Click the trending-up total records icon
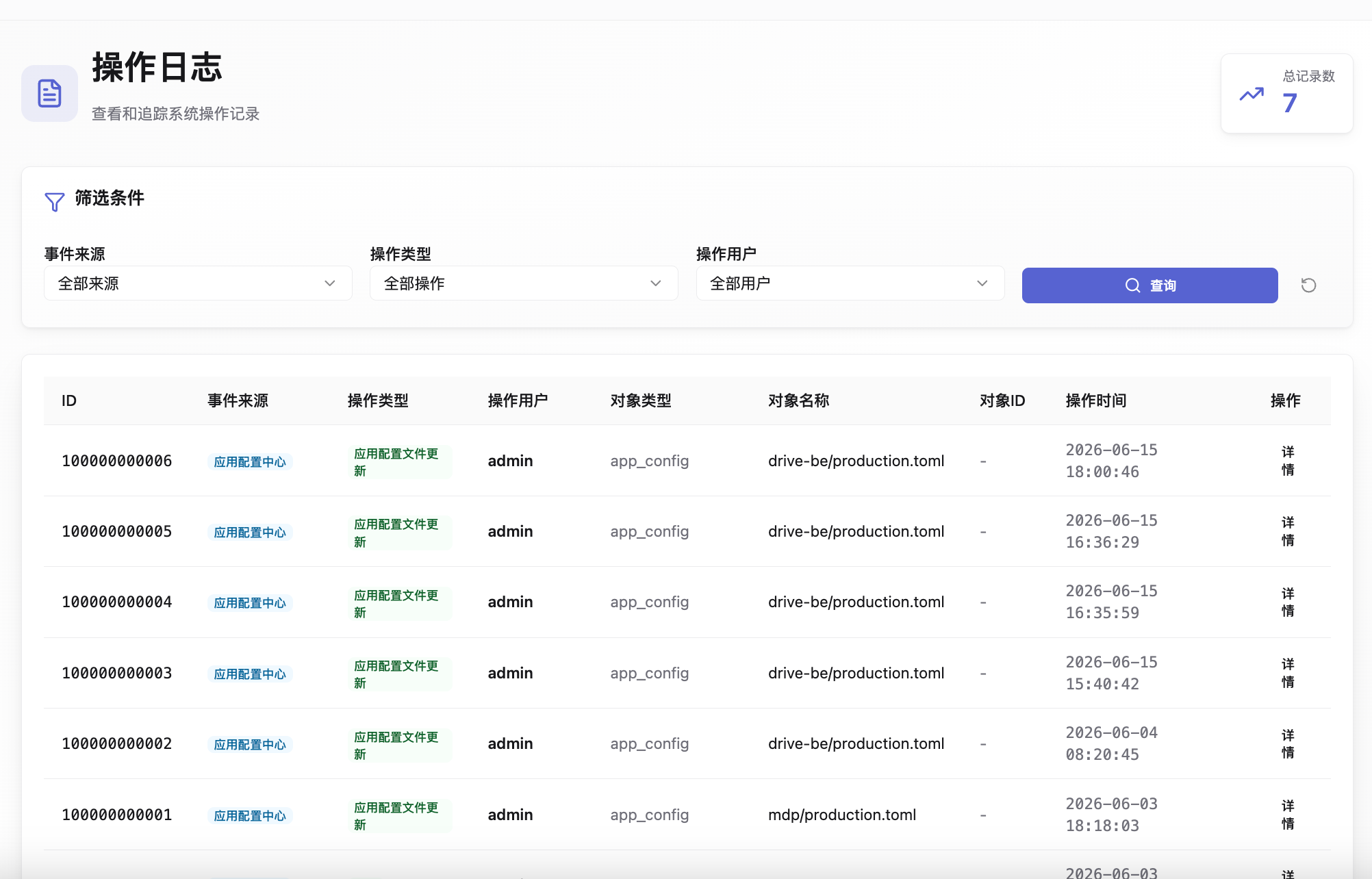This screenshot has width=1372, height=879. 1252,94
